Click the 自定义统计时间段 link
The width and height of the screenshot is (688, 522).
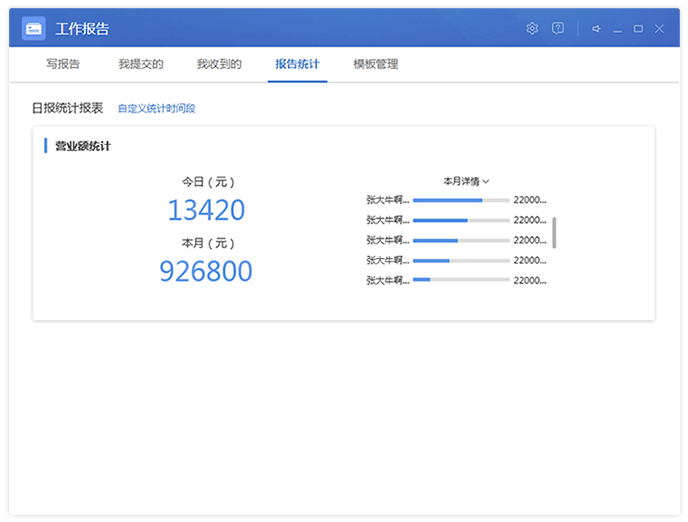tap(157, 108)
